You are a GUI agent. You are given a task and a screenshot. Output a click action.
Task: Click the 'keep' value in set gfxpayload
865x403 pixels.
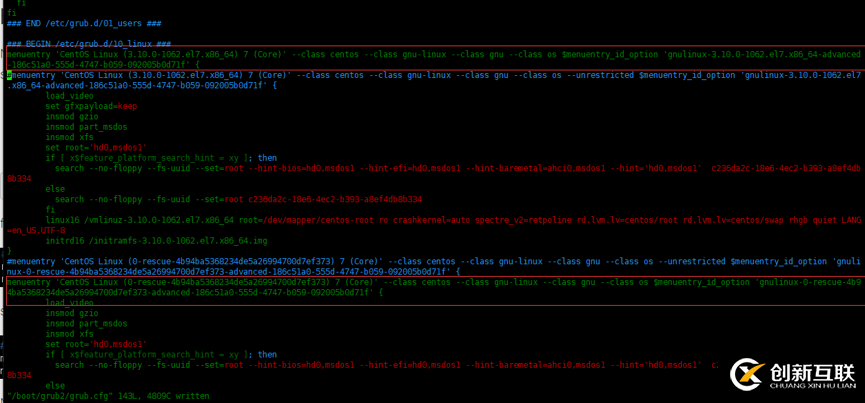127,106
